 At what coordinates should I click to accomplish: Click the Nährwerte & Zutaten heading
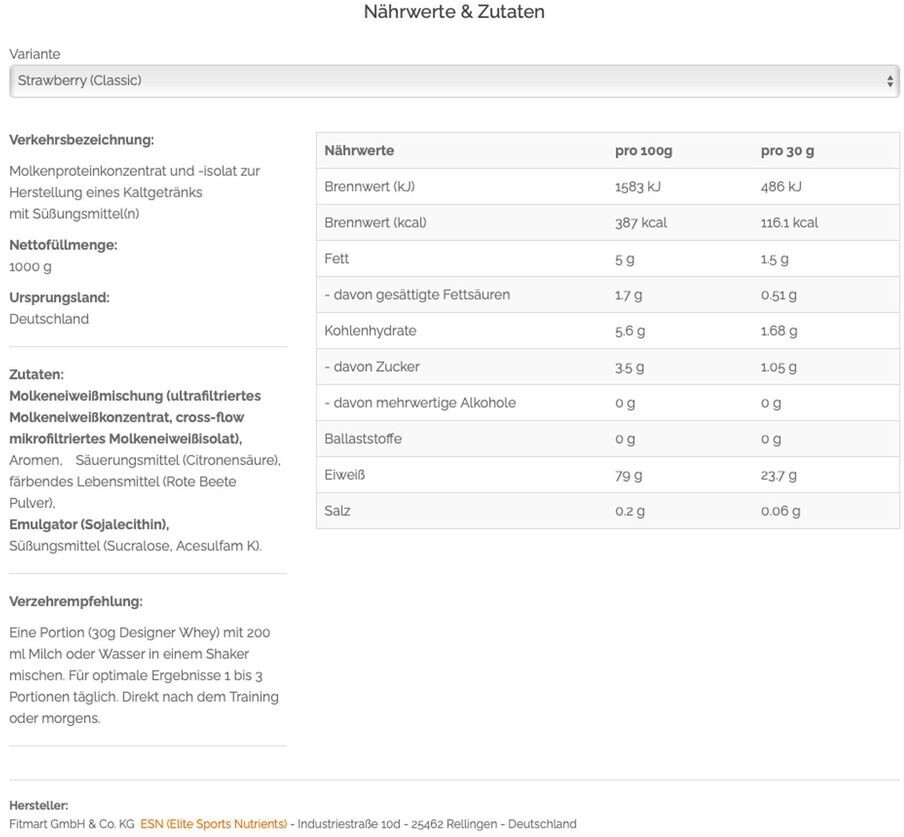[x=454, y=12]
